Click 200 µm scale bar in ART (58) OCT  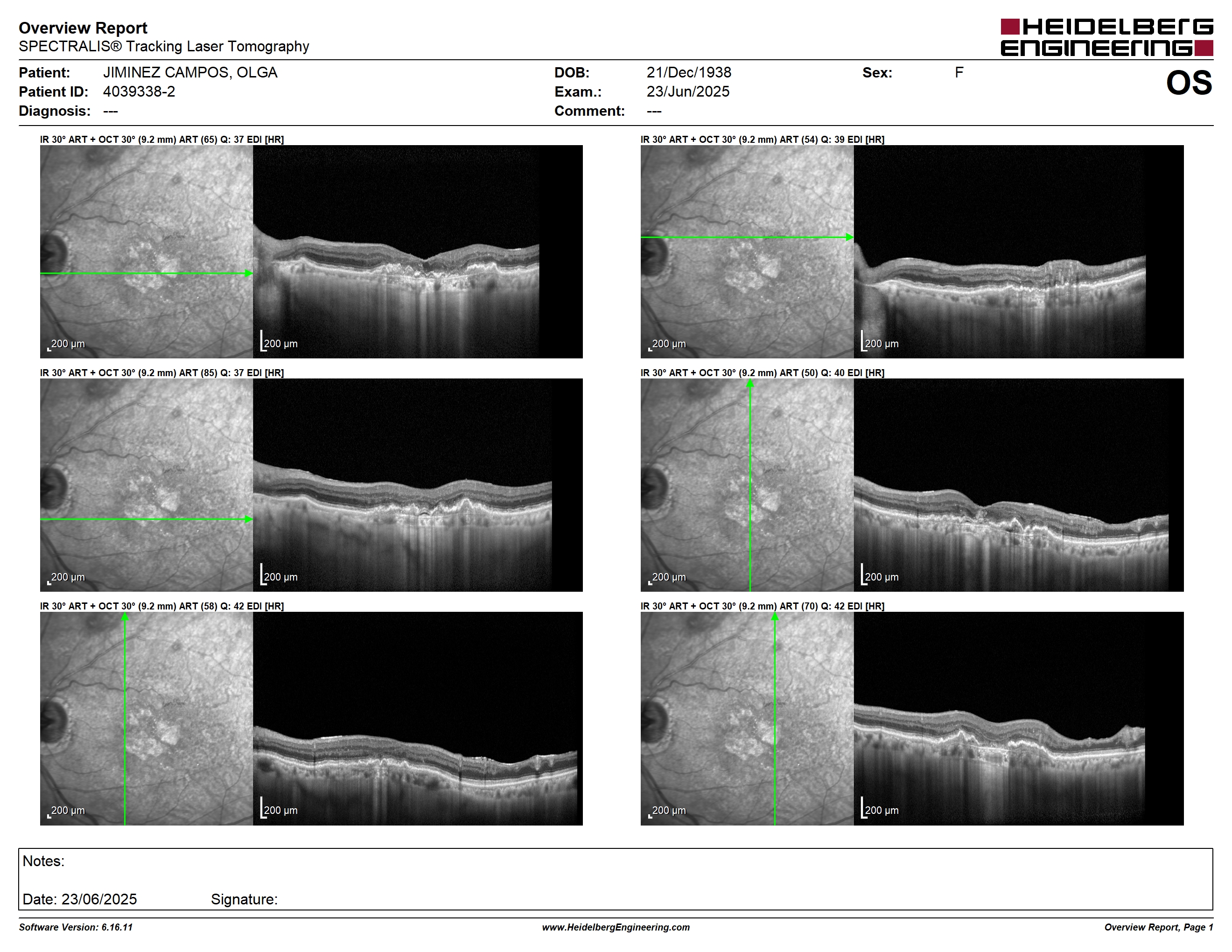click(x=279, y=808)
